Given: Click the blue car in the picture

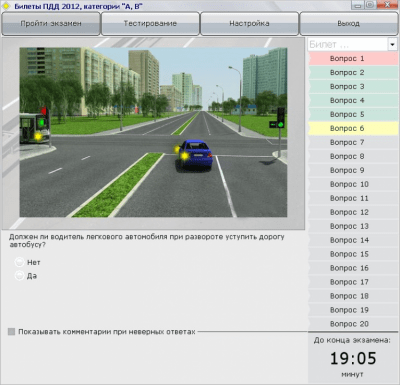Looking at the screenshot, I should 194,155.
